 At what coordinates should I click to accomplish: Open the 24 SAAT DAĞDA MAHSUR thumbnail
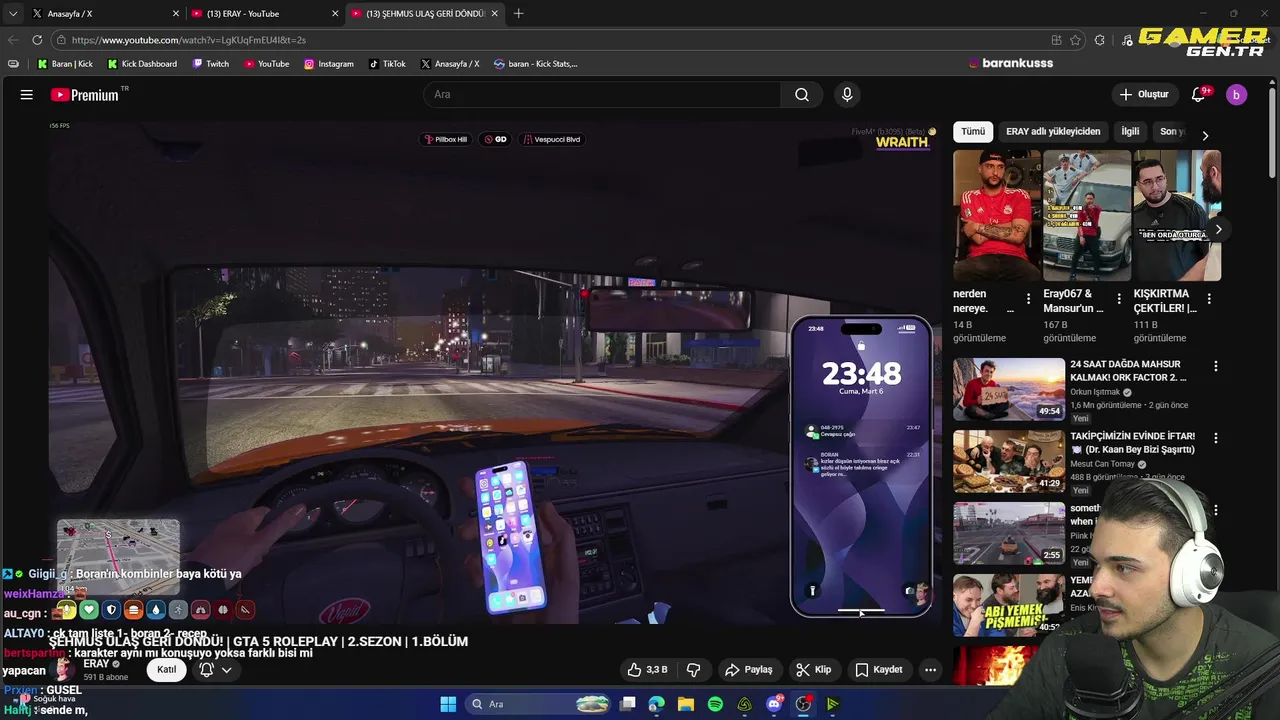(1009, 389)
